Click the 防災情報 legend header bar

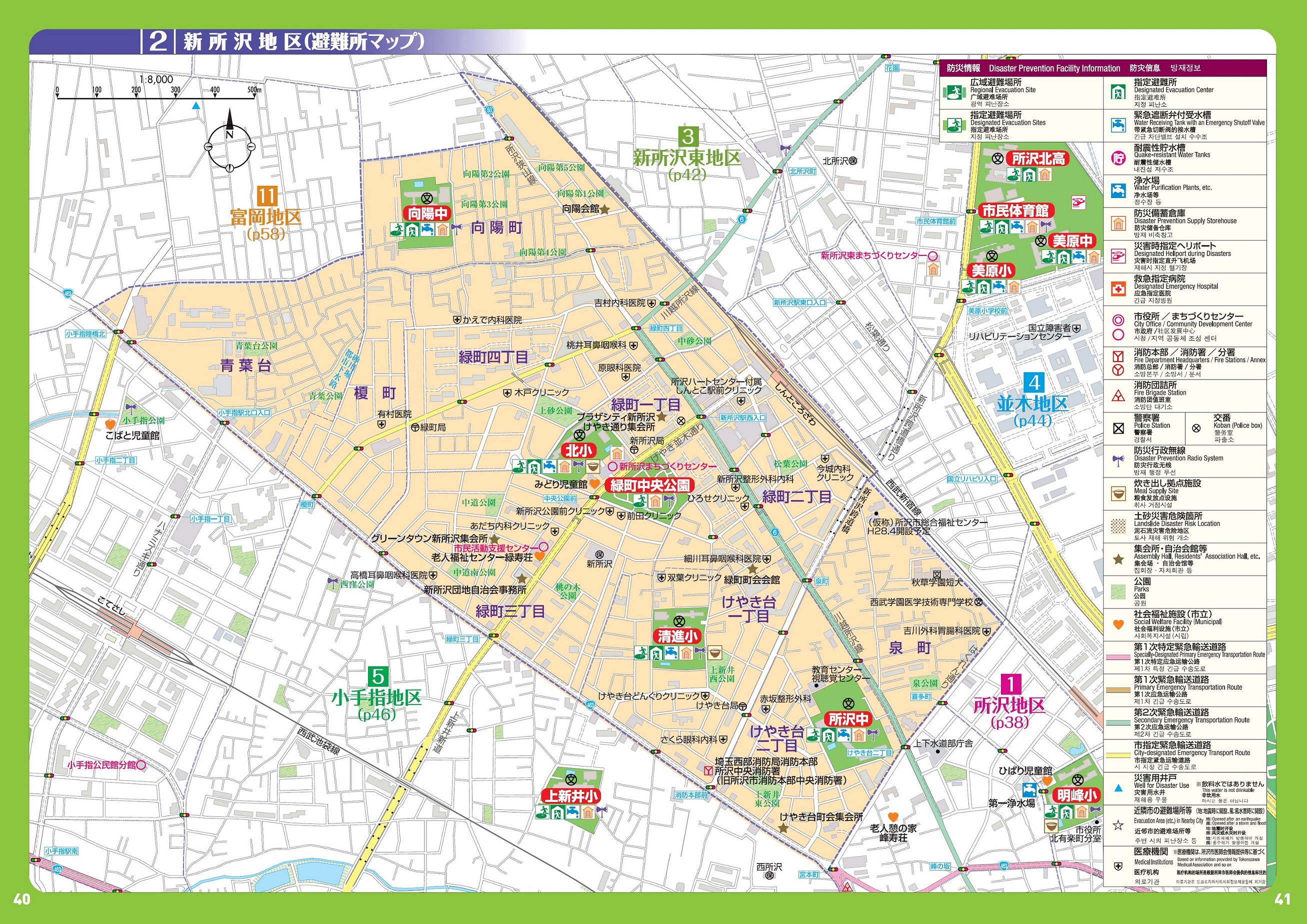coord(1102,67)
